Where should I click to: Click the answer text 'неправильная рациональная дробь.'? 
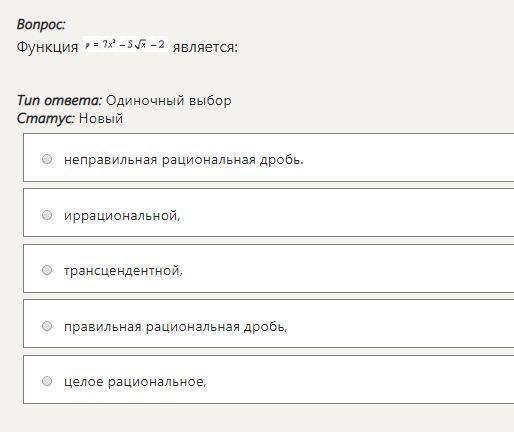pos(184,160)
